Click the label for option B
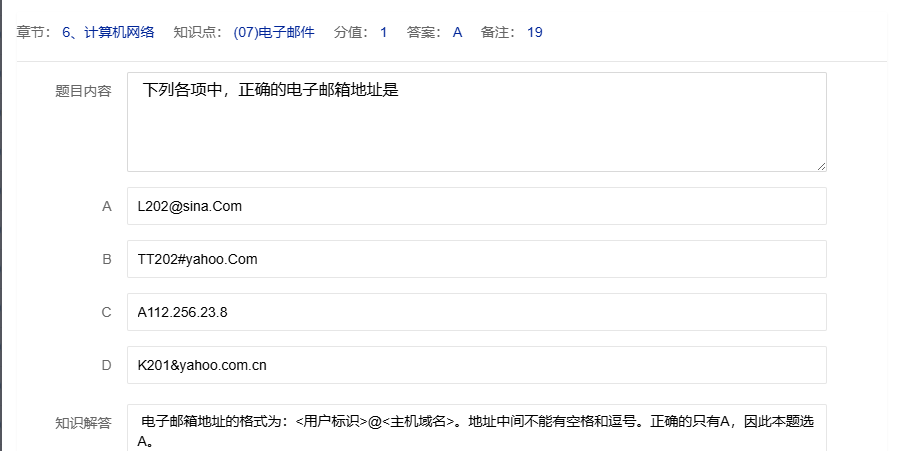This screenshot has height=451, width=899. click(x=106, y=259)
